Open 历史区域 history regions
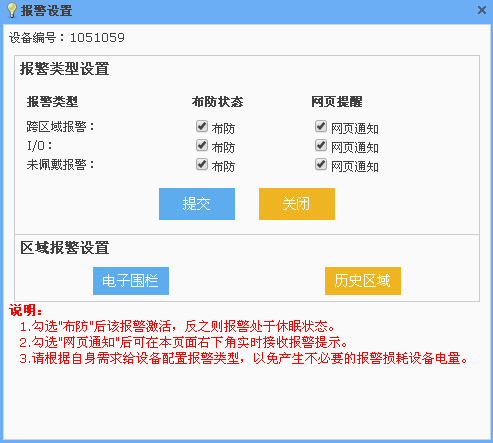Screen dimensions: 493x443 click(363, 281)
